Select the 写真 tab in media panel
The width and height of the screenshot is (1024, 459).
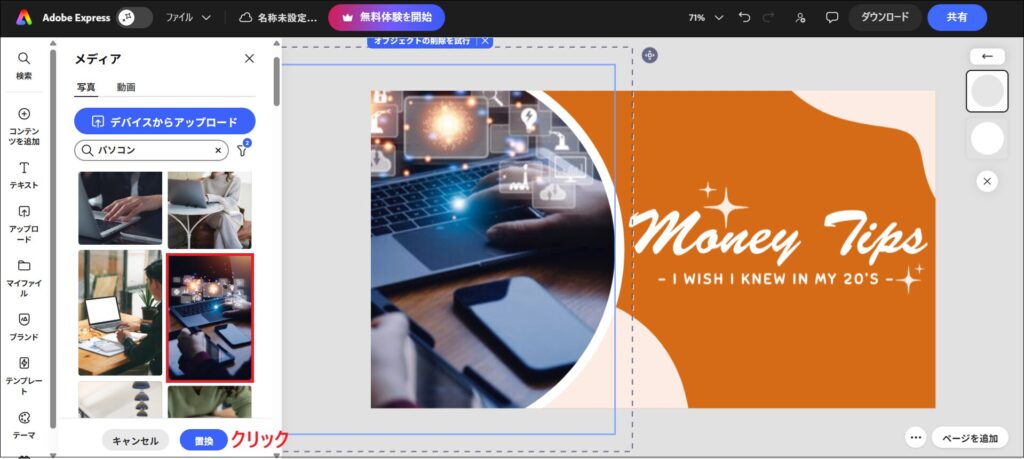(x=86, y=87)
